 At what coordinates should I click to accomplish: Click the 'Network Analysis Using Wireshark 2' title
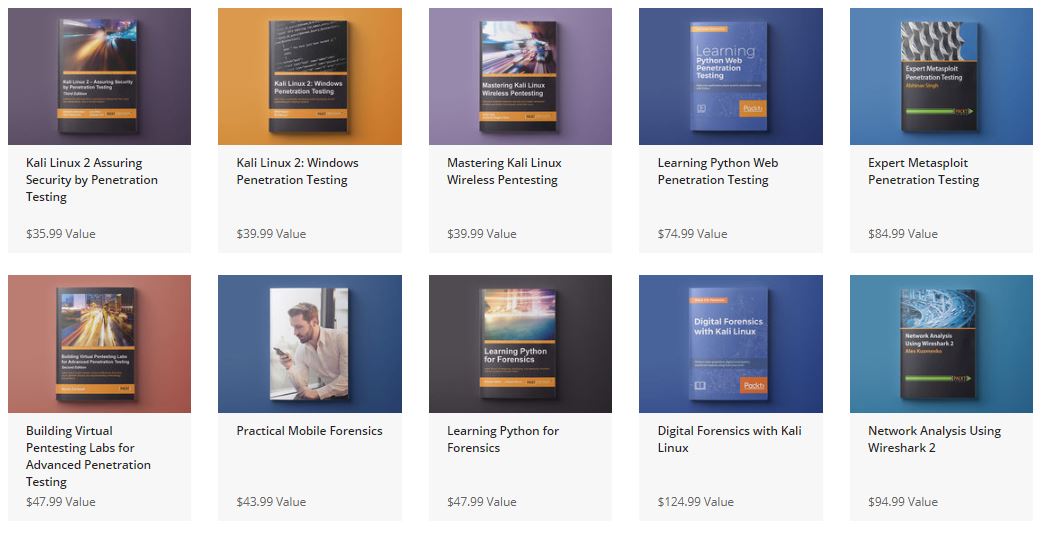click(934, 439)
